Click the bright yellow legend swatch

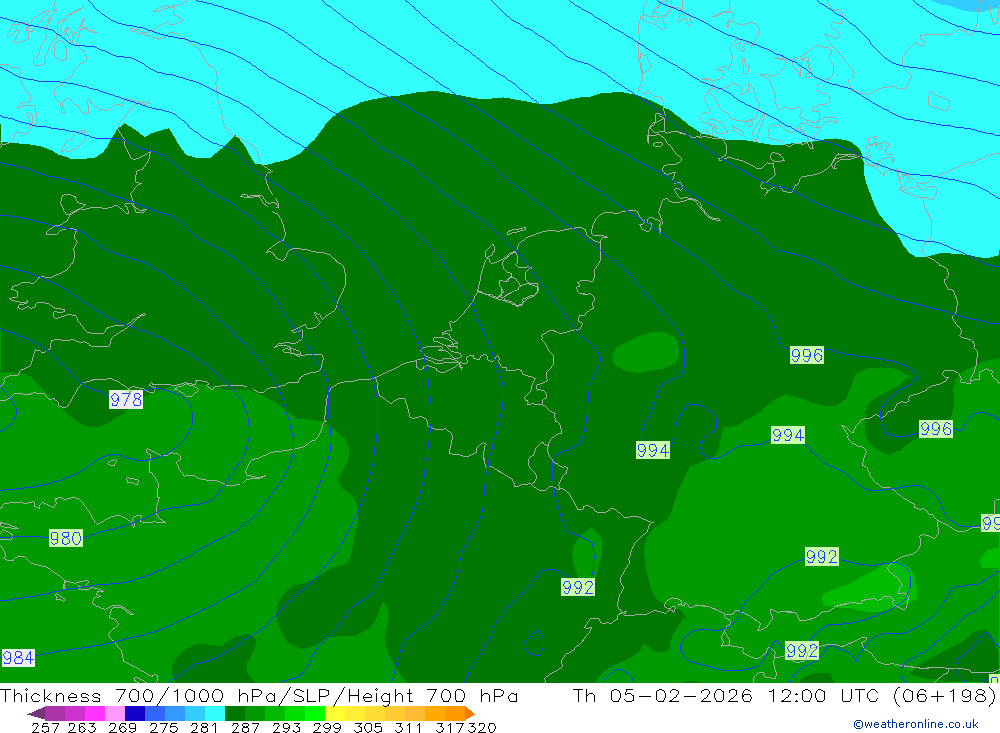tap(335, 713)
